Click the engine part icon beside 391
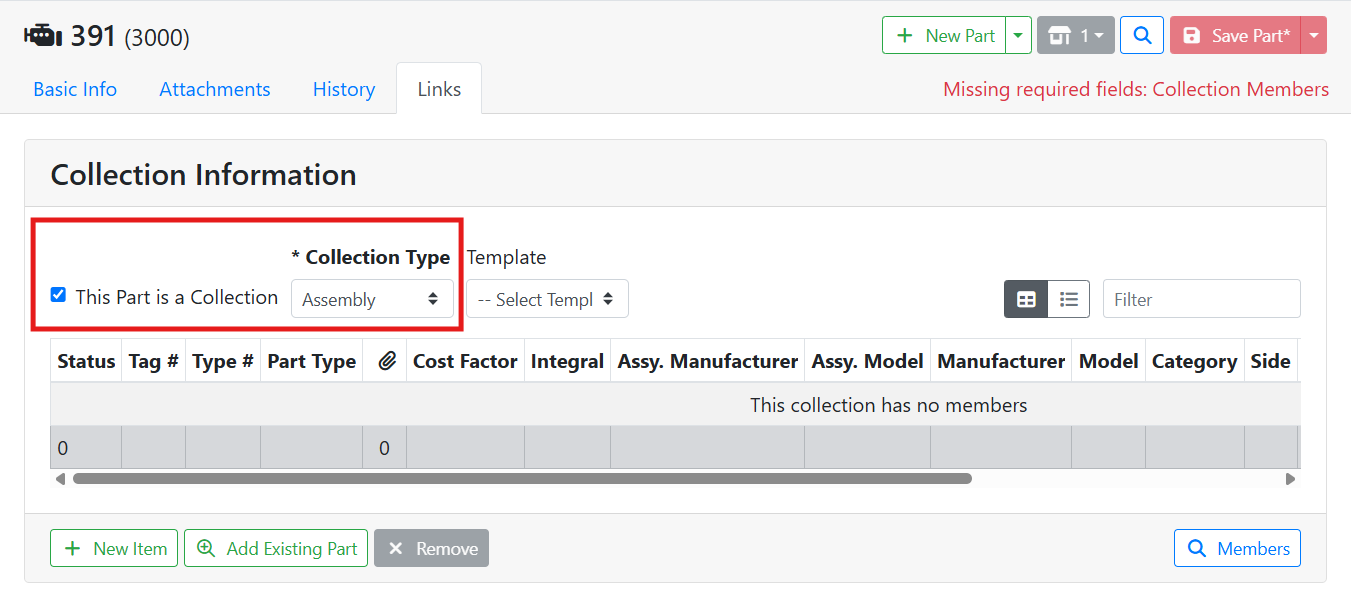Image resolution: width=1351 pixels, height=590 pixels. pyautogui.click(x=42, y=37)
